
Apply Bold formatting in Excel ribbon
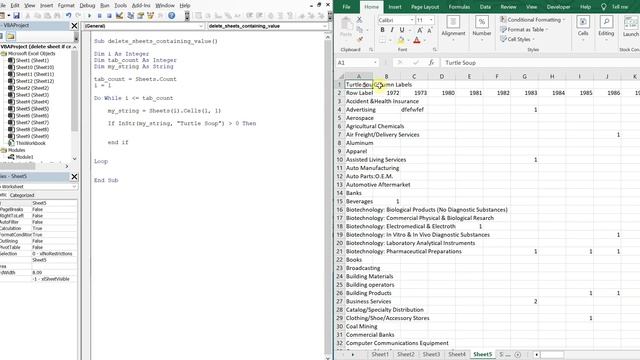[x=382, y=30]
